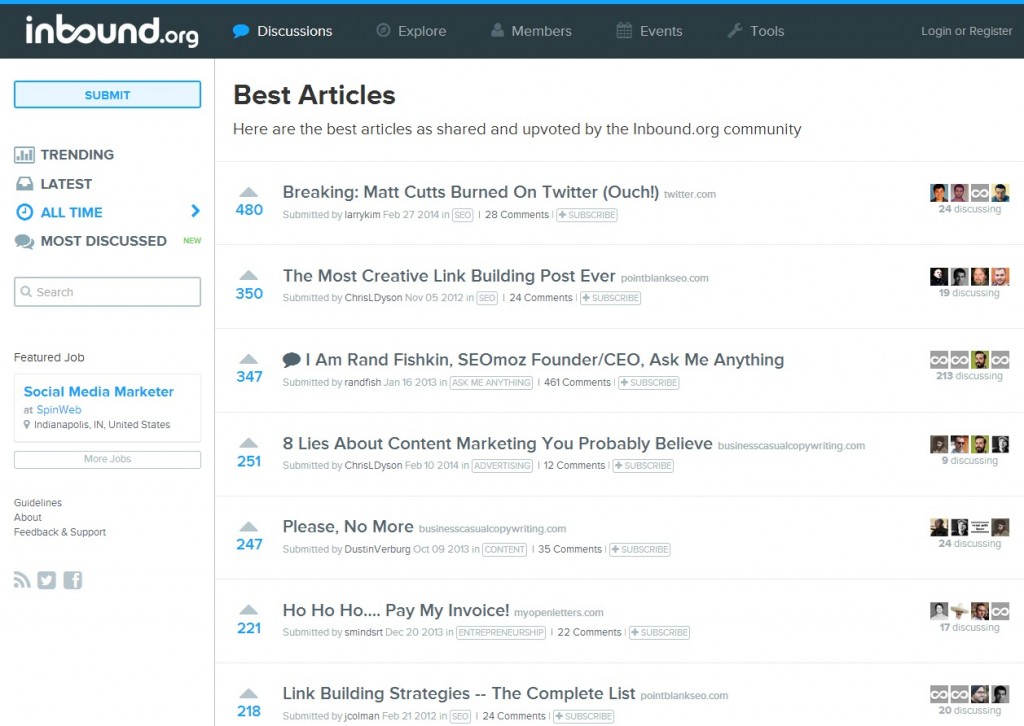
Task: Click the magnifier icon in search box
Action: coord(26,292)
